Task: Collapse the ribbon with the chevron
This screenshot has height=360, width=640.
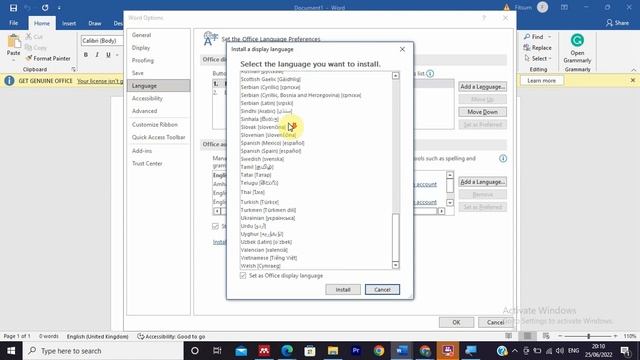Action: (x=633, y=70)
